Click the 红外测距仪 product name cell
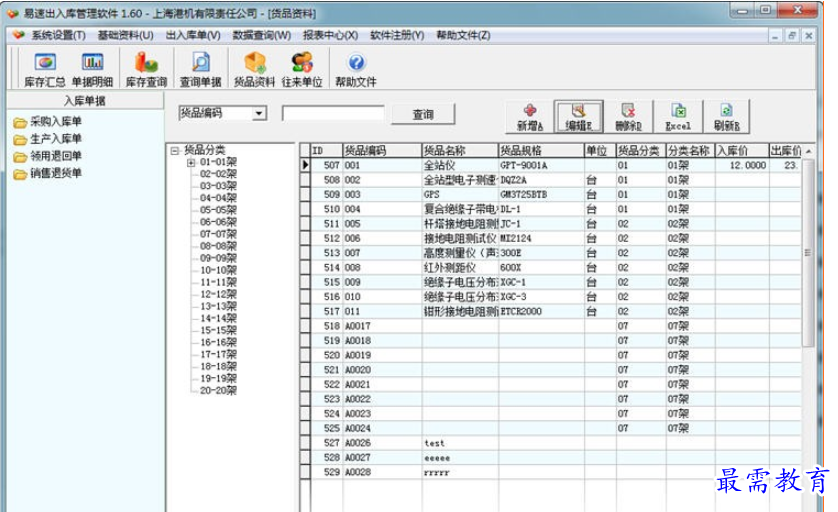This screenshot has height=512, width=838. [460, 268]
